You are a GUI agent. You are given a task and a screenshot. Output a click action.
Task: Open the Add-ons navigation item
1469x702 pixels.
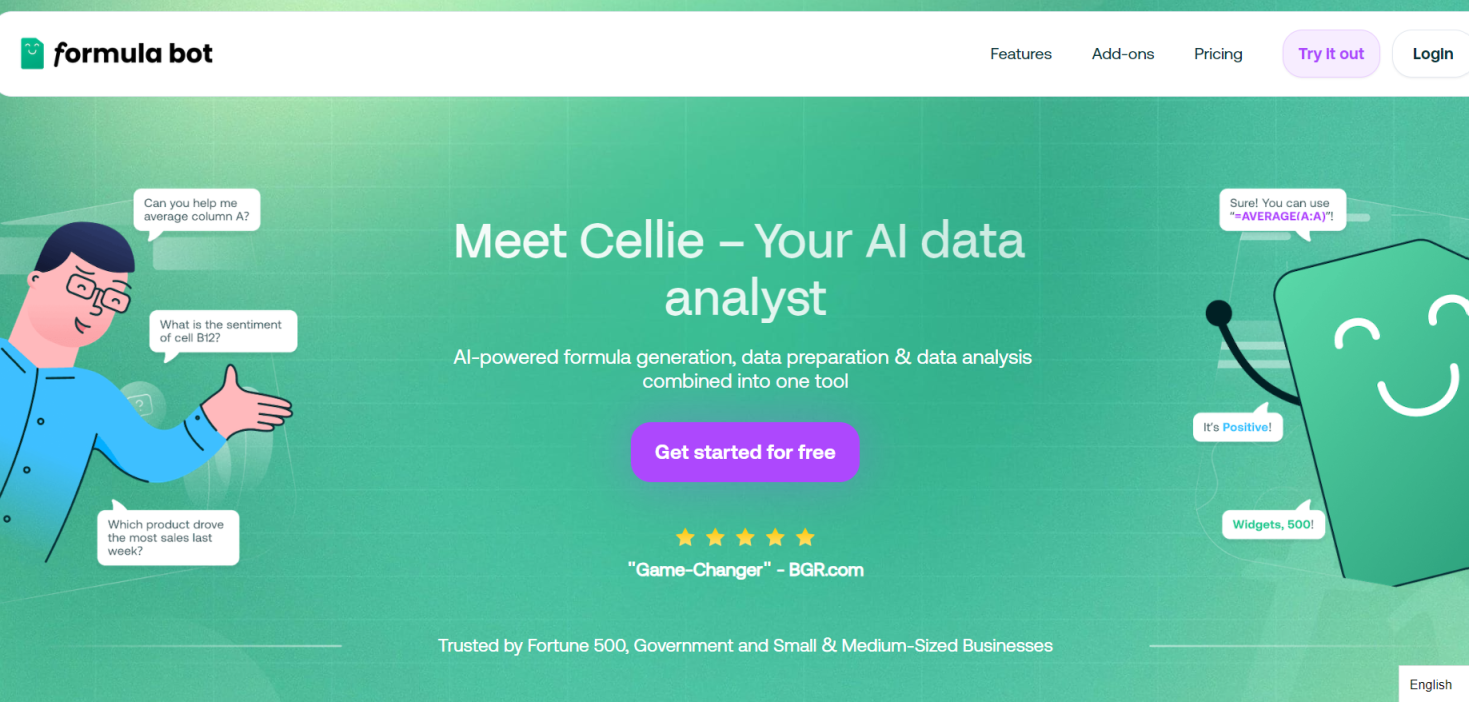pyautogui.click(x=1122, y=53)
